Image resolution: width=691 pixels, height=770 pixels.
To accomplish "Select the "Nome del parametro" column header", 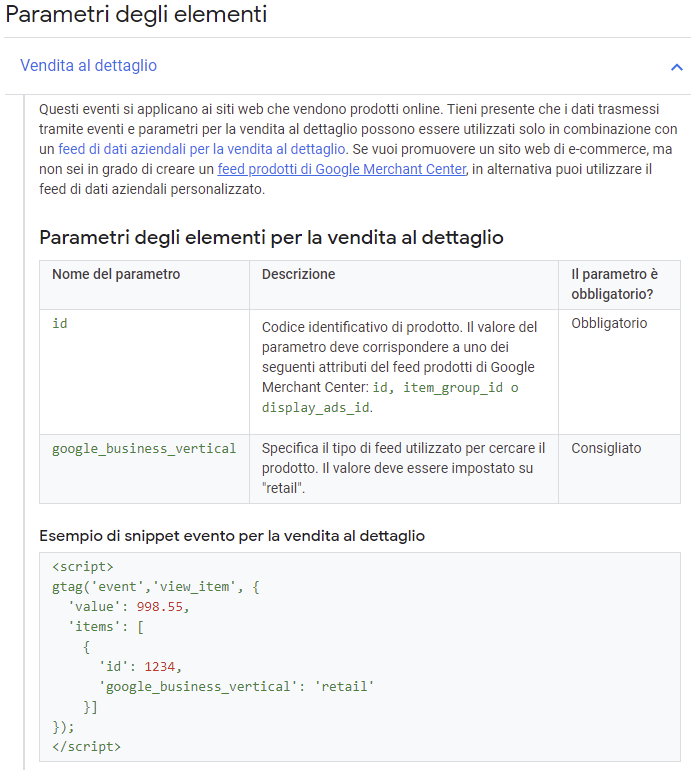I will [x=116, y=274].
